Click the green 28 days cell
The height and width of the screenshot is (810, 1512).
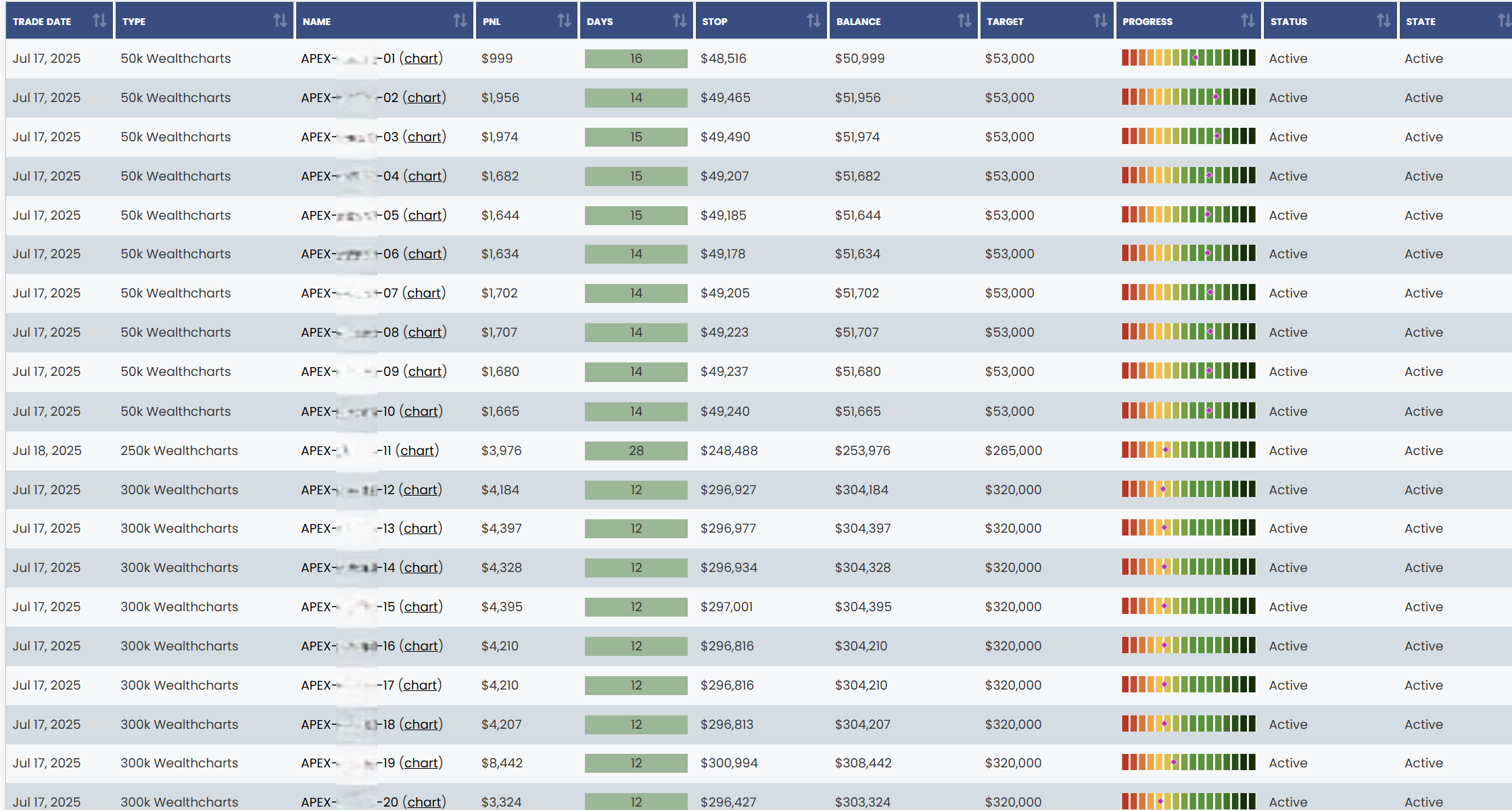tap(636, 450)
